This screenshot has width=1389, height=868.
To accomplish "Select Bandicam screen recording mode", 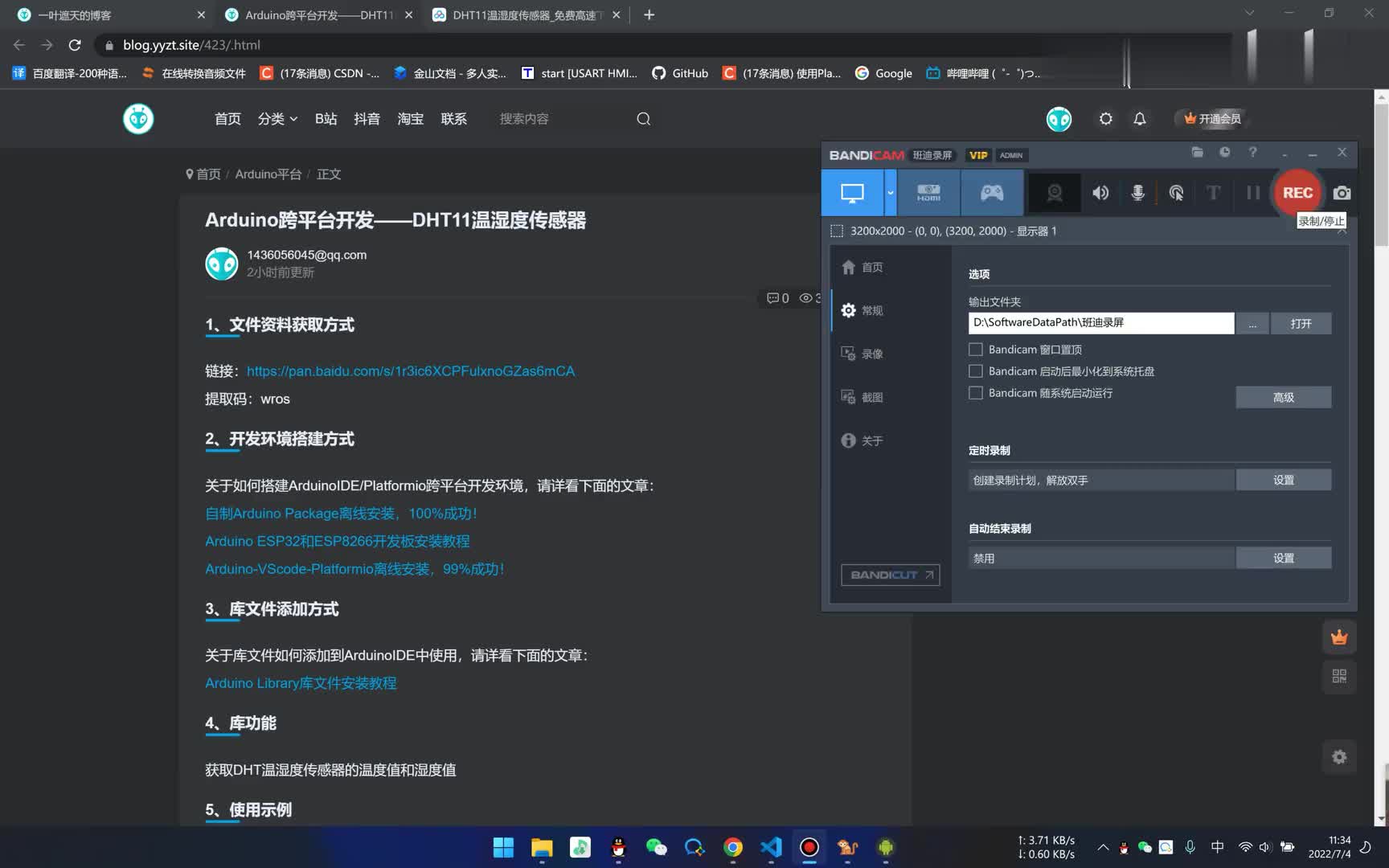I will (x=852, y=193).
